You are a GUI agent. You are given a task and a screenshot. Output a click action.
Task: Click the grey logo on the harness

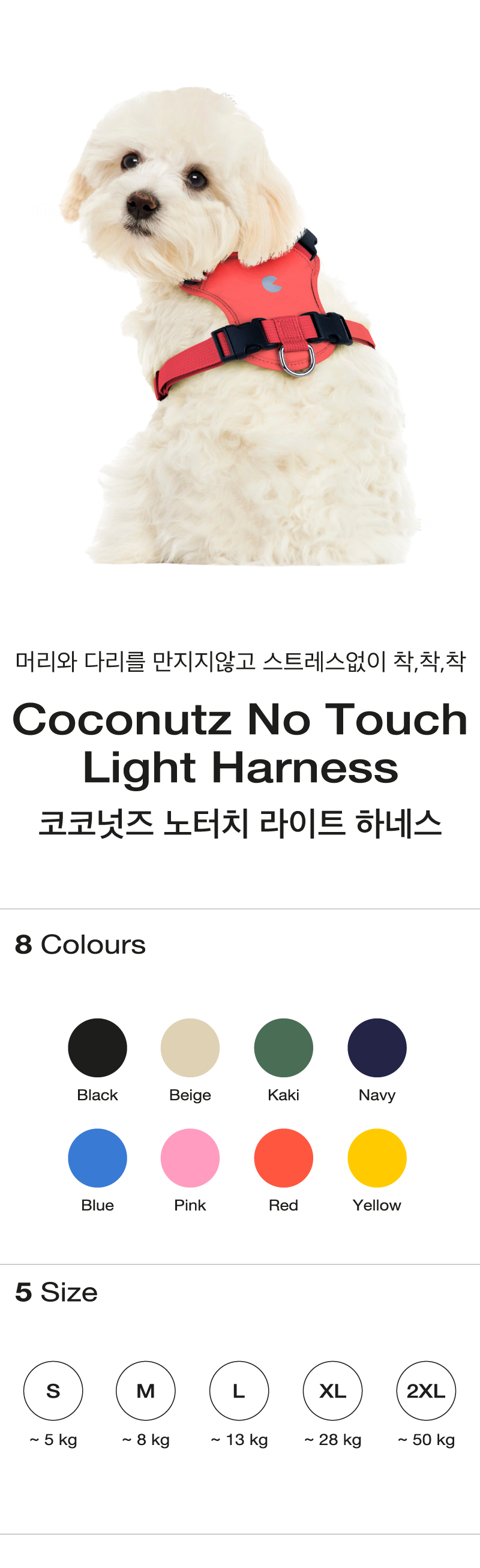point(272,283)
